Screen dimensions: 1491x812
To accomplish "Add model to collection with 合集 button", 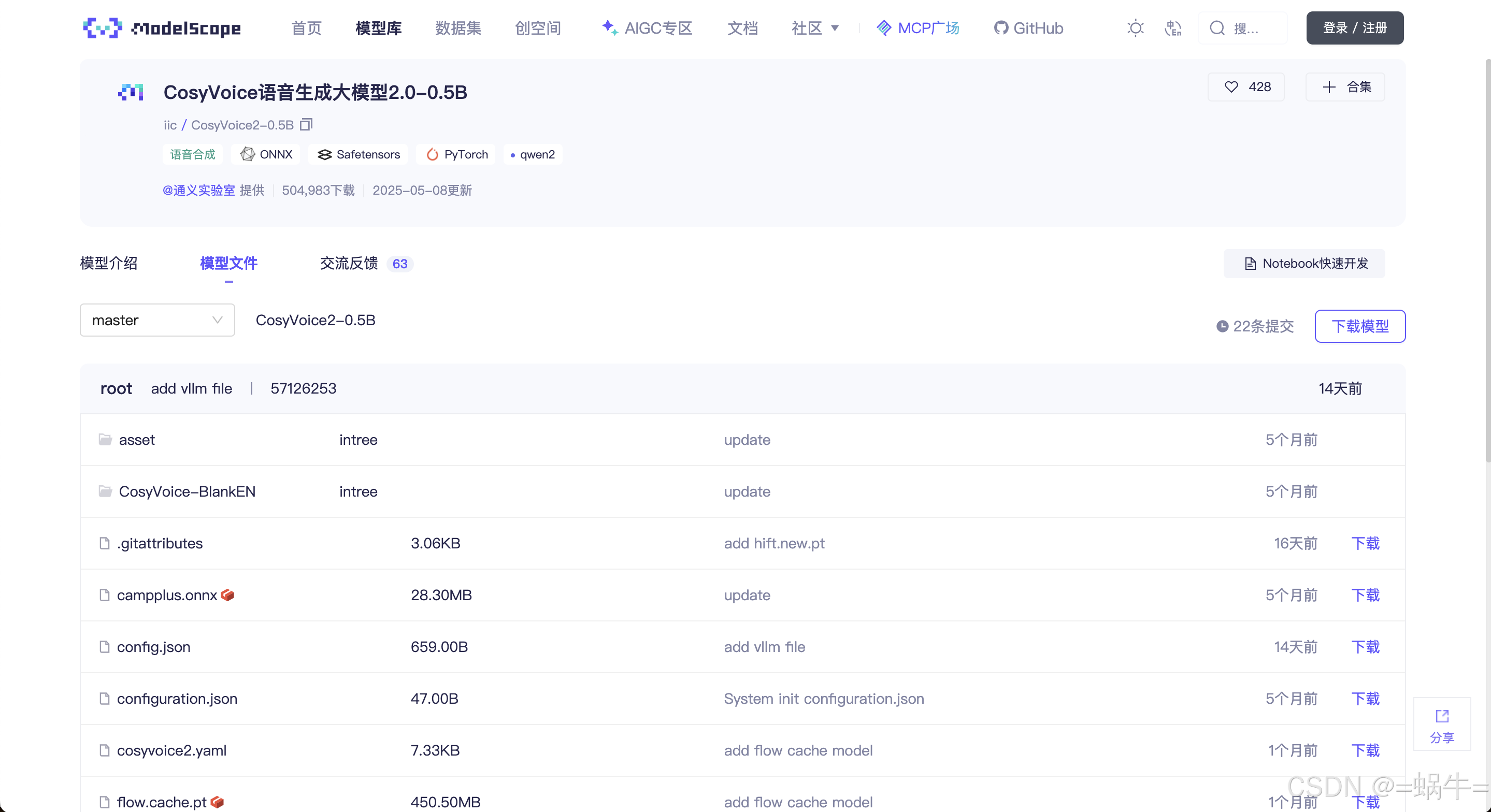I will click(x=1345, y=87).
